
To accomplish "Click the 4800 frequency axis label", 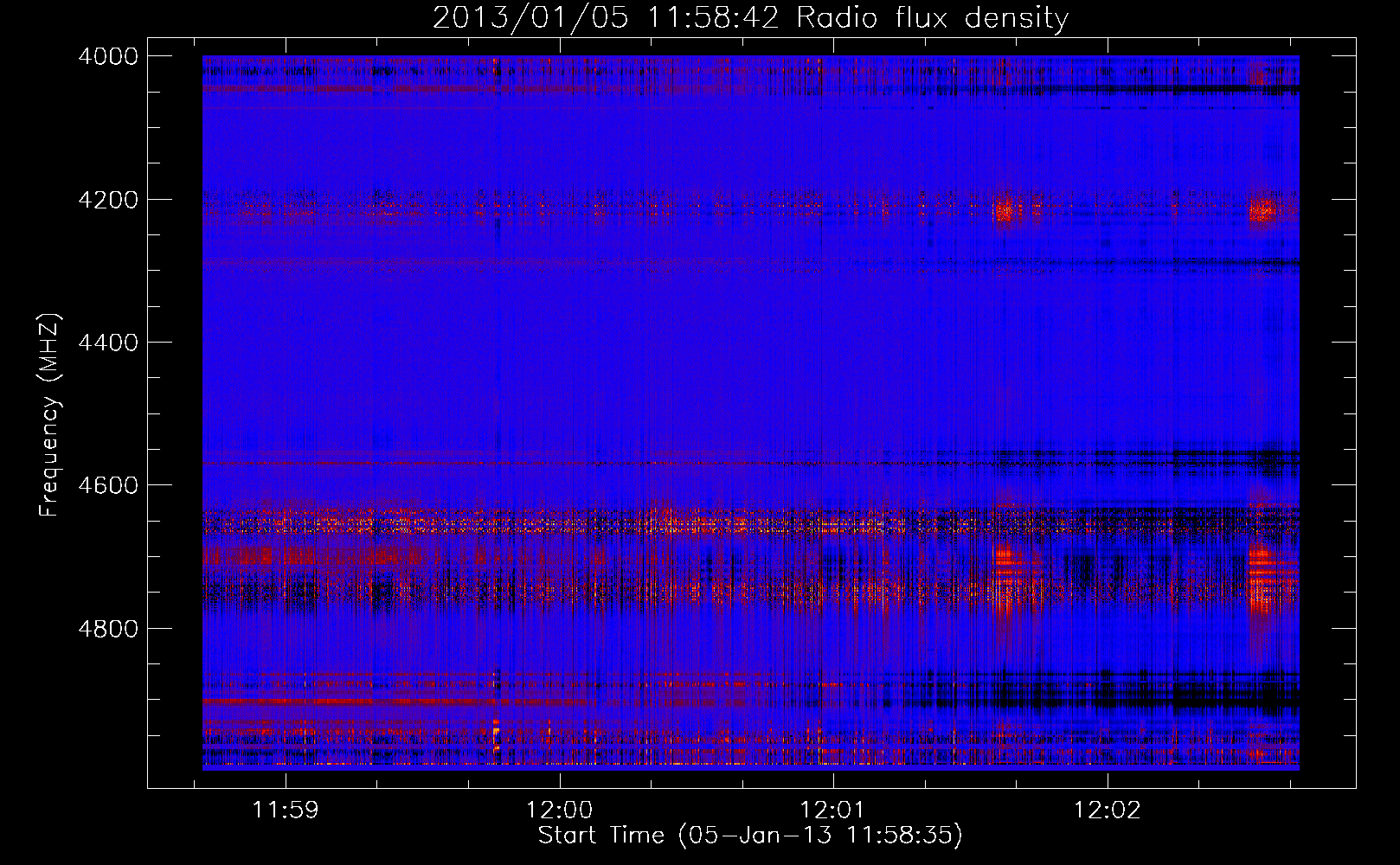I will pyautogui.click(x=108, y=629).
